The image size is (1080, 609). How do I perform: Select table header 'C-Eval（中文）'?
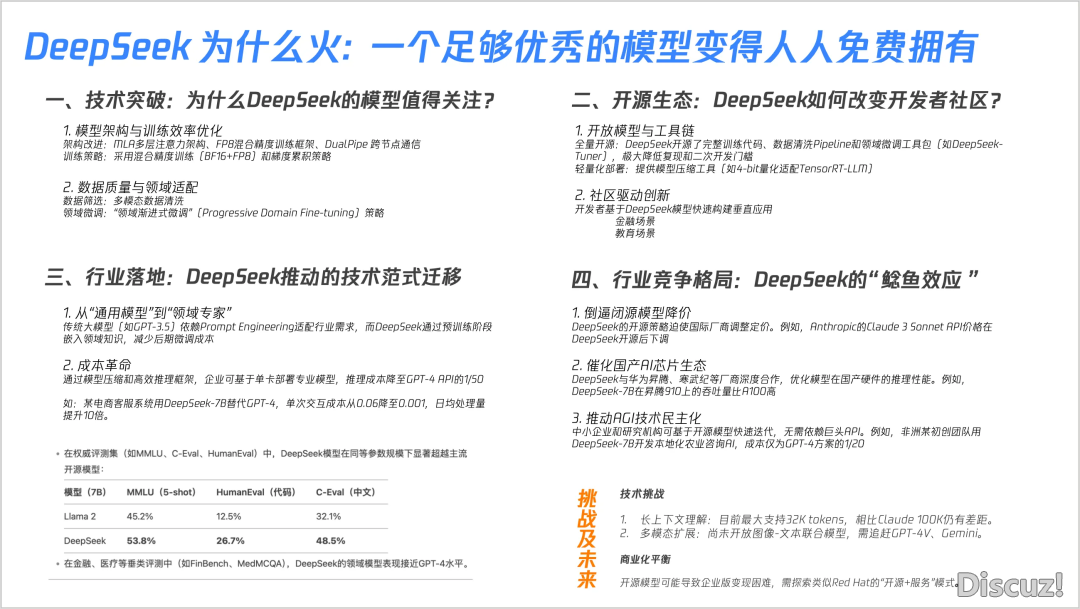345,492
